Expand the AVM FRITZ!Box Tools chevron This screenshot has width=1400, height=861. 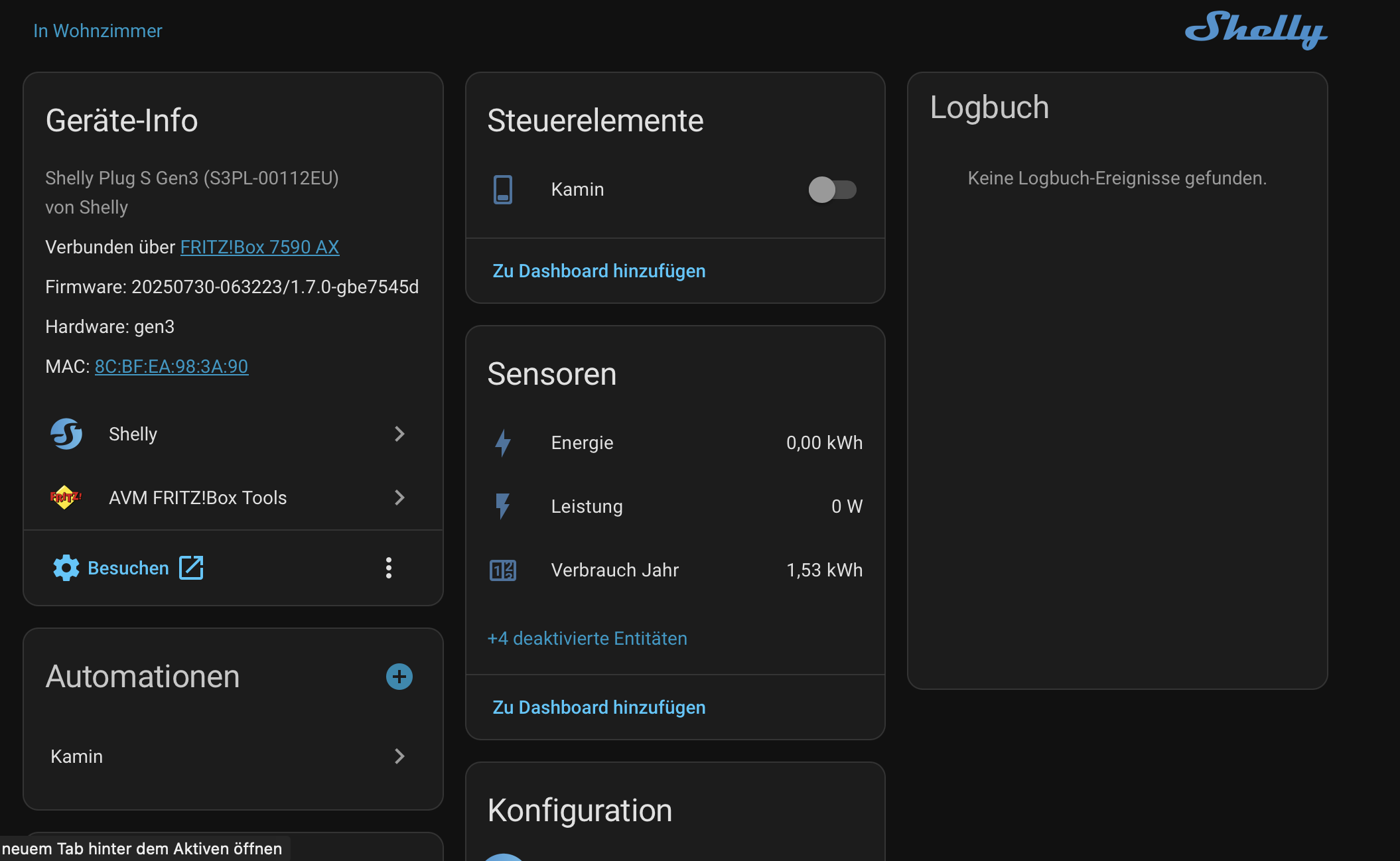click(399, 497)
